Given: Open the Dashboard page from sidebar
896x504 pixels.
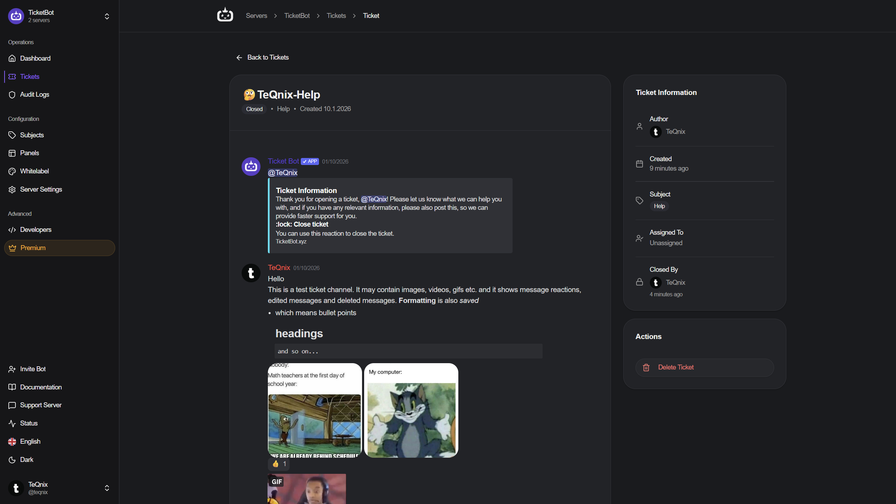Looking at the screenshot, I should pyautogui.click(x=35, y=58).
